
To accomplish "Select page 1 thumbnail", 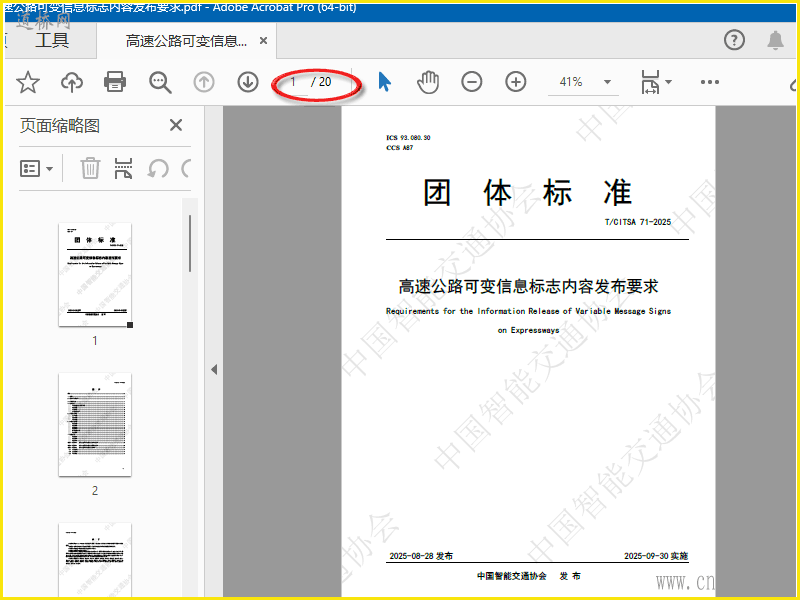I will tap(95, 274).
